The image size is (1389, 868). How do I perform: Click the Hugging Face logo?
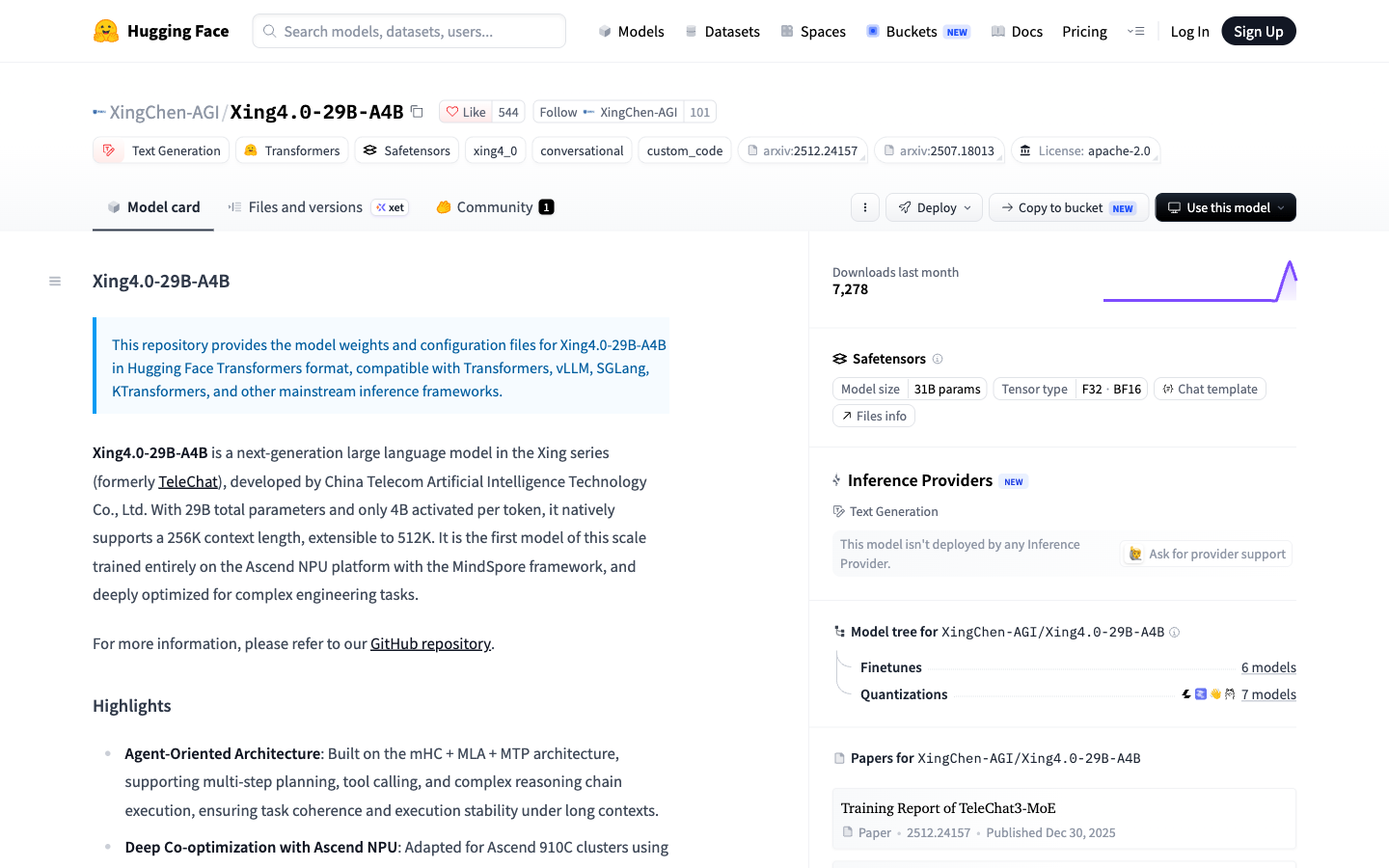pos(161,31)
